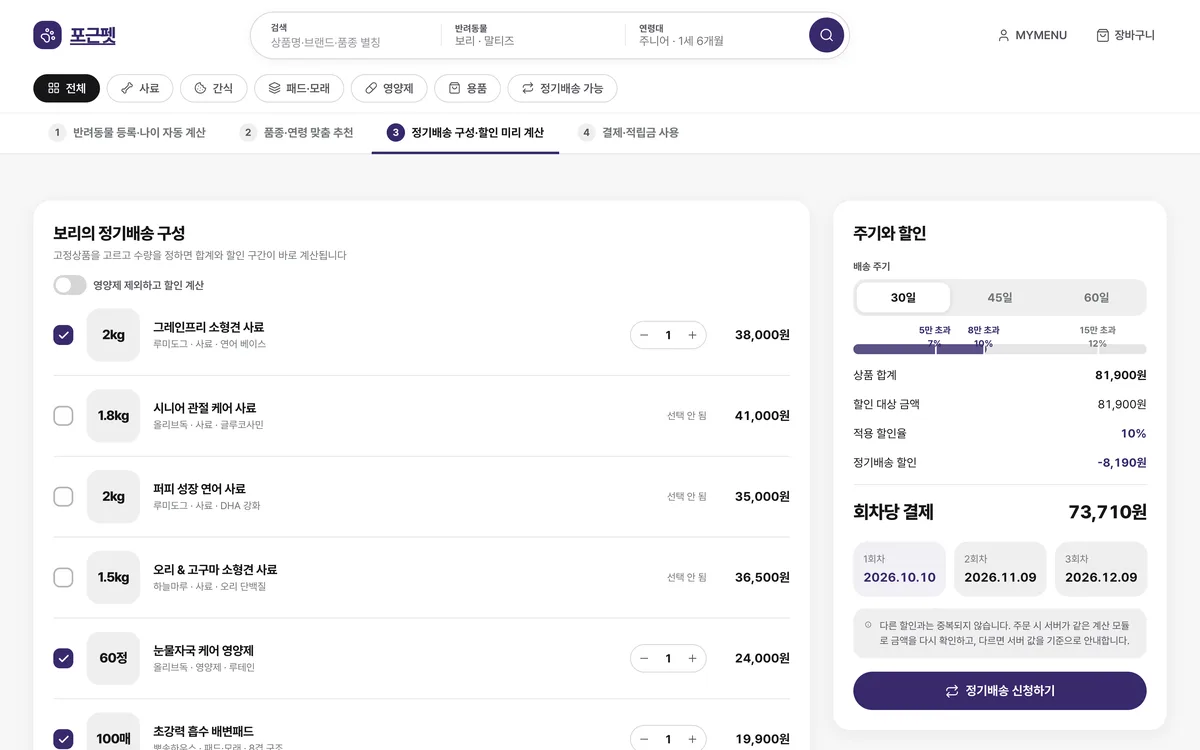Click 눈물자국 케어 영양제 product name
The width and height of the screenshot is (1200, 750).
pyautogui.click(x=203, y=650)
